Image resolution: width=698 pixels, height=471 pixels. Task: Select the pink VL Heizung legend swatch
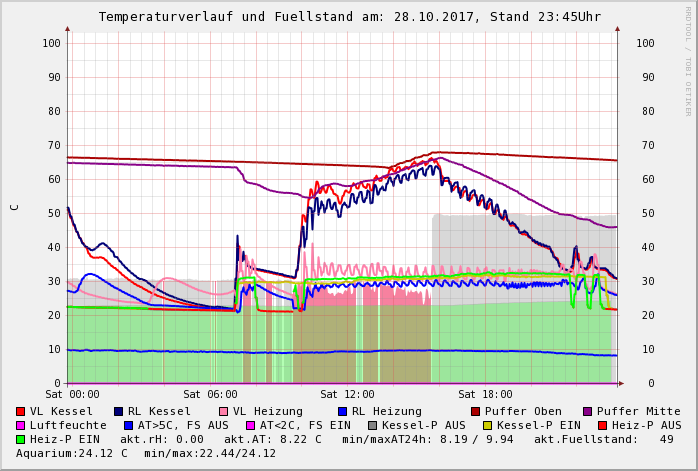coord(223,411)
